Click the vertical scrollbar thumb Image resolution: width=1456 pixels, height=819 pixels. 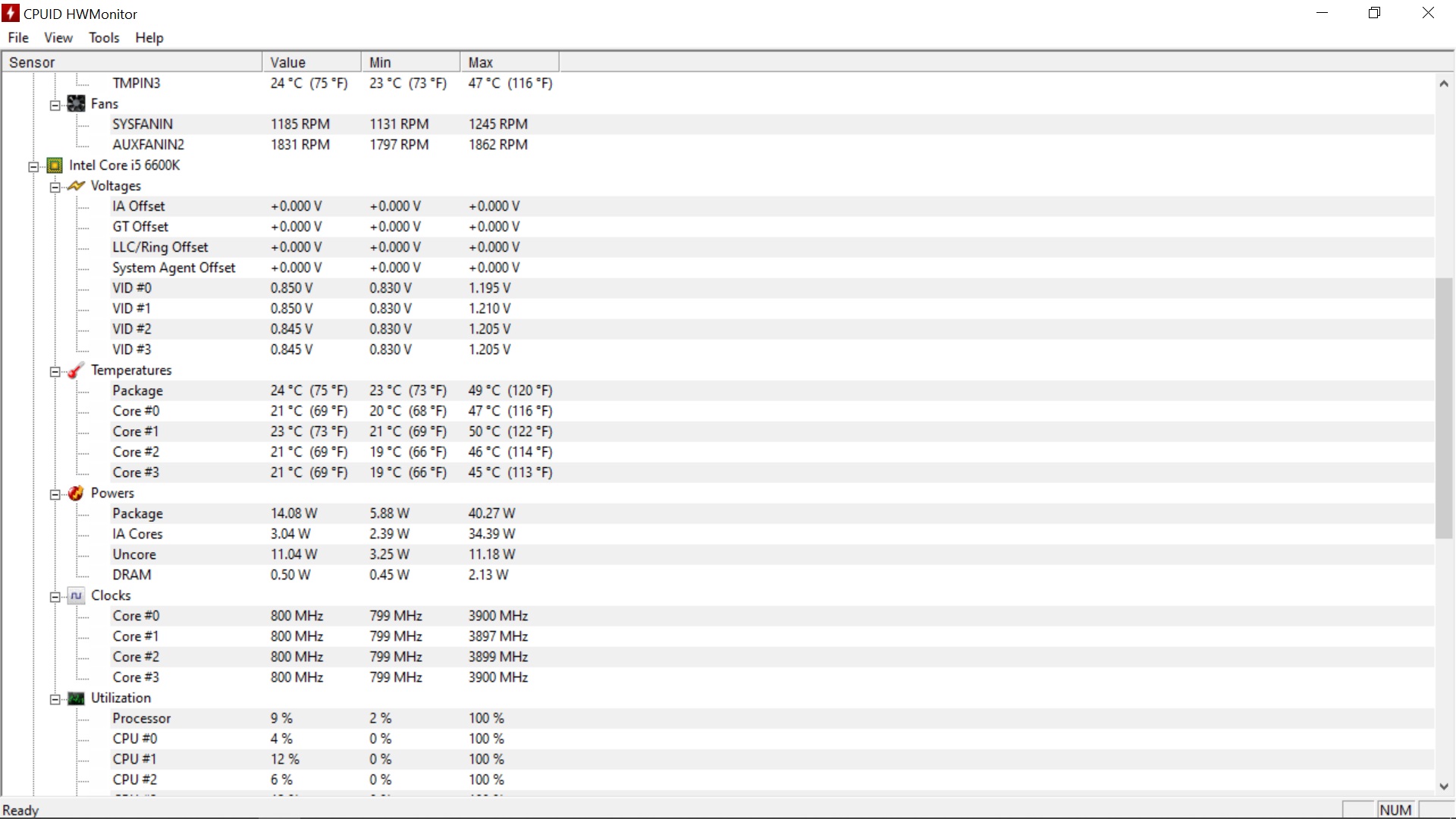(1444, 408)
